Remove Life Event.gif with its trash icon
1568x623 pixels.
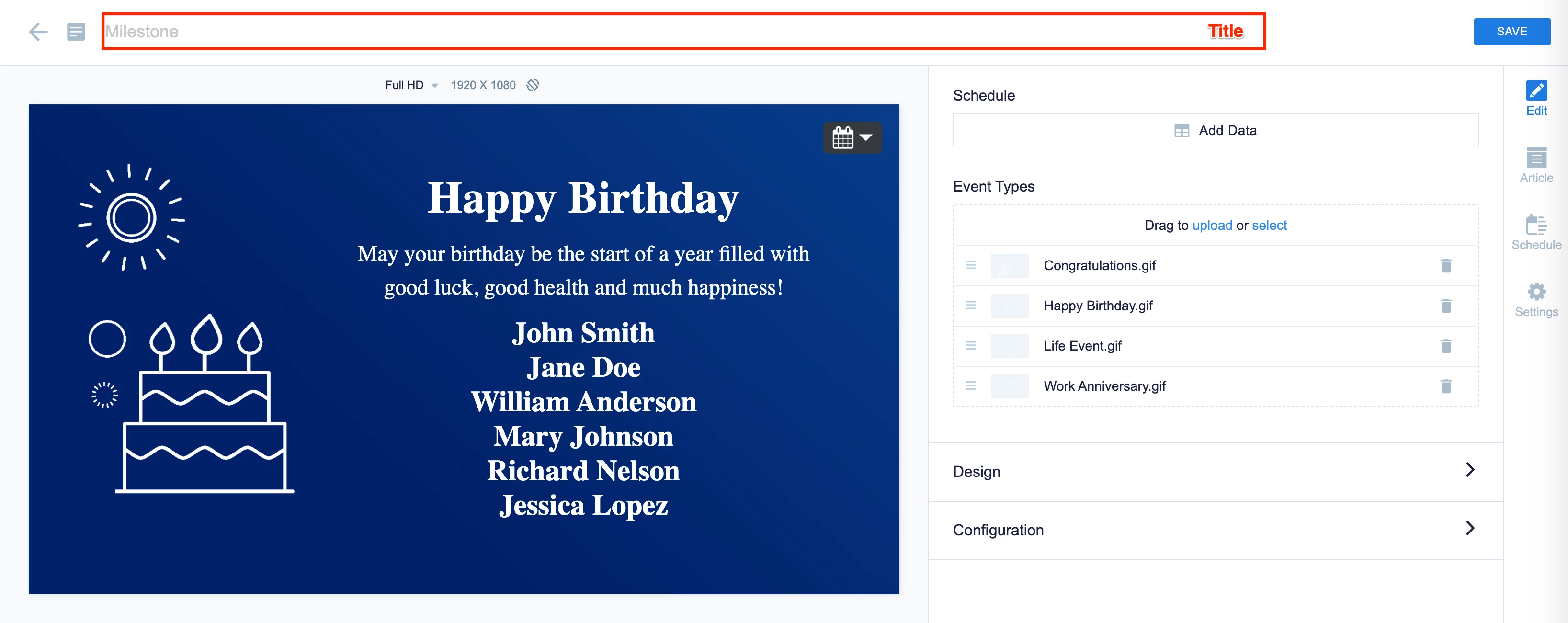[1446, 346]
